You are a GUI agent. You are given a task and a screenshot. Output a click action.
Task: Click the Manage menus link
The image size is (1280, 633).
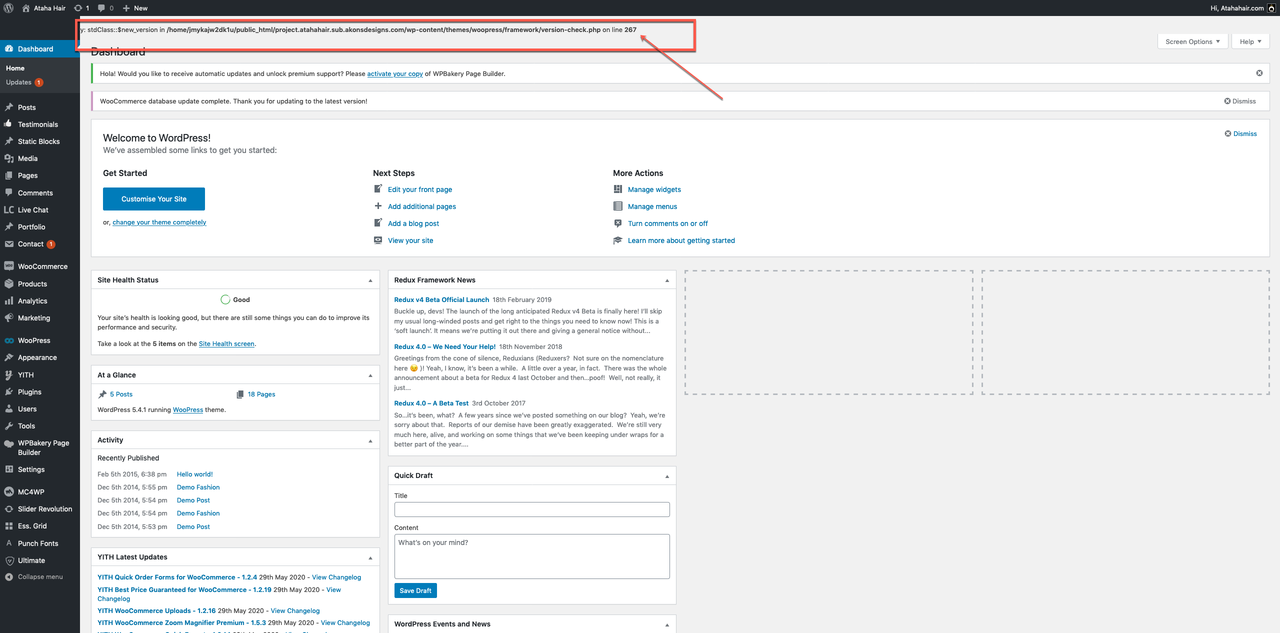(x=652, y=206)
